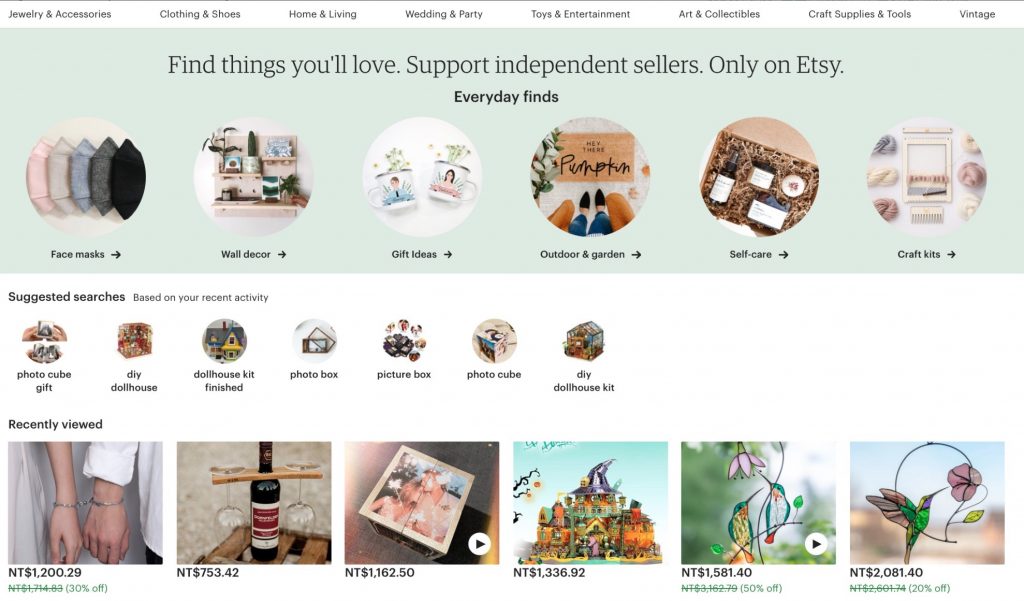Open the Pumpkin doormat circular image

pyautogui.click(x=590, y=177)
